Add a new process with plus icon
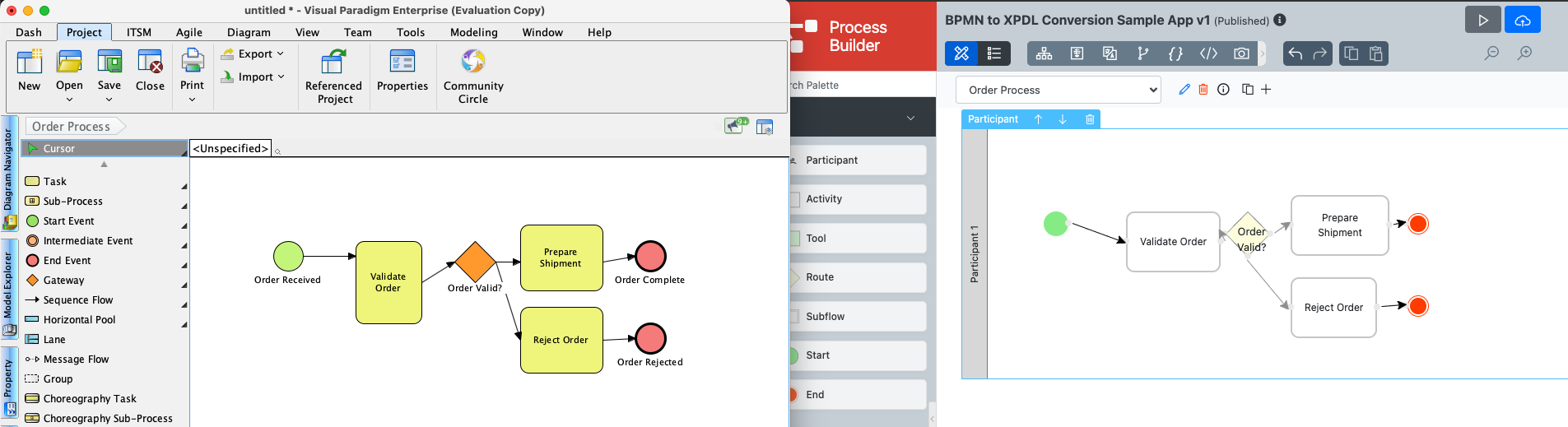This screenshot has width=1568, height=427. tap(1266, 89)
